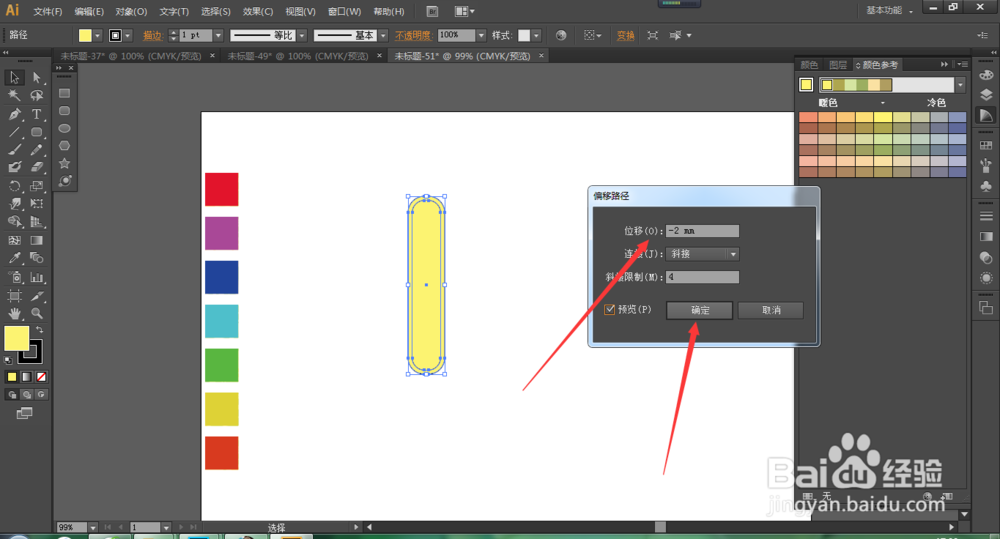Viewport: 1000px width, 539px height.
Task: Expand the stroke color dropdown in control bar
Action: [x=128, y=36]
